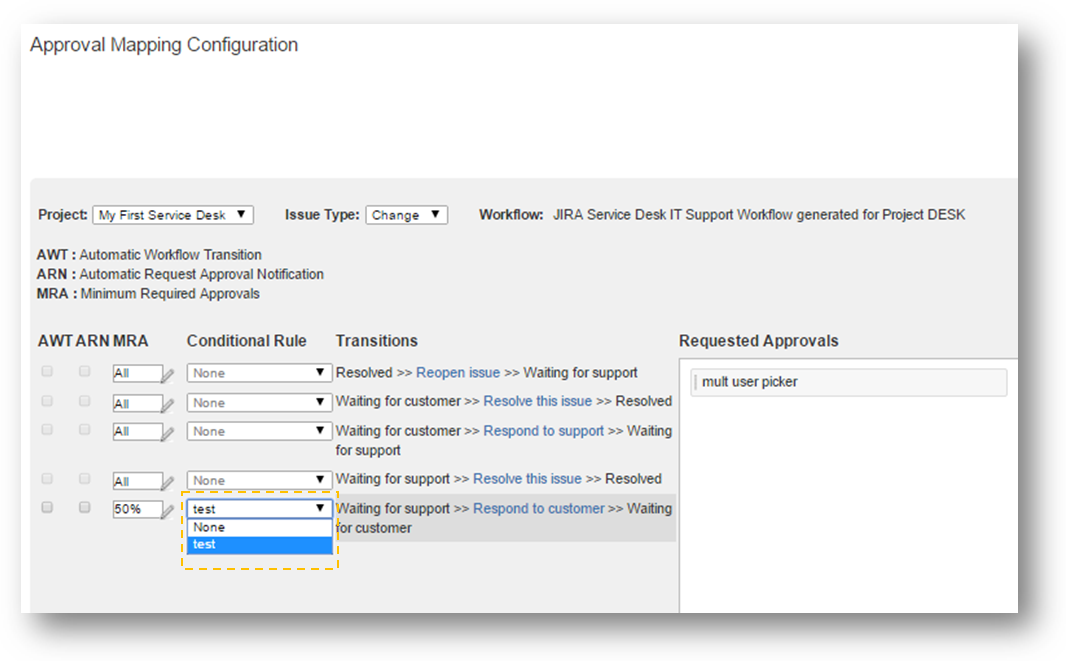
Task: Click the MRA pencil icon next to 50%
Action: click(168, 510)
